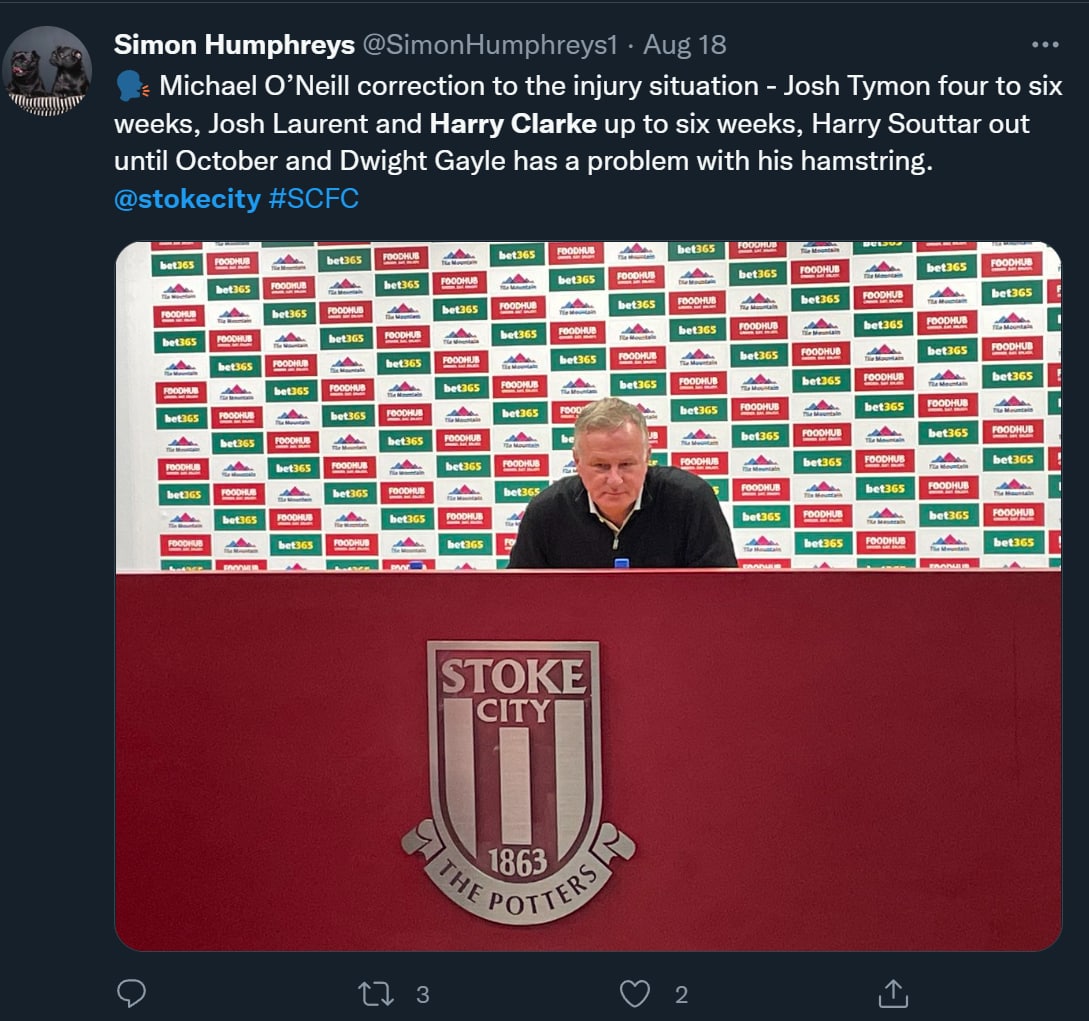Reply to Simon Humphreys' tweet
Viewport: 1089px width, 1021px height.
pyautogui.click(x=131, y=993)
